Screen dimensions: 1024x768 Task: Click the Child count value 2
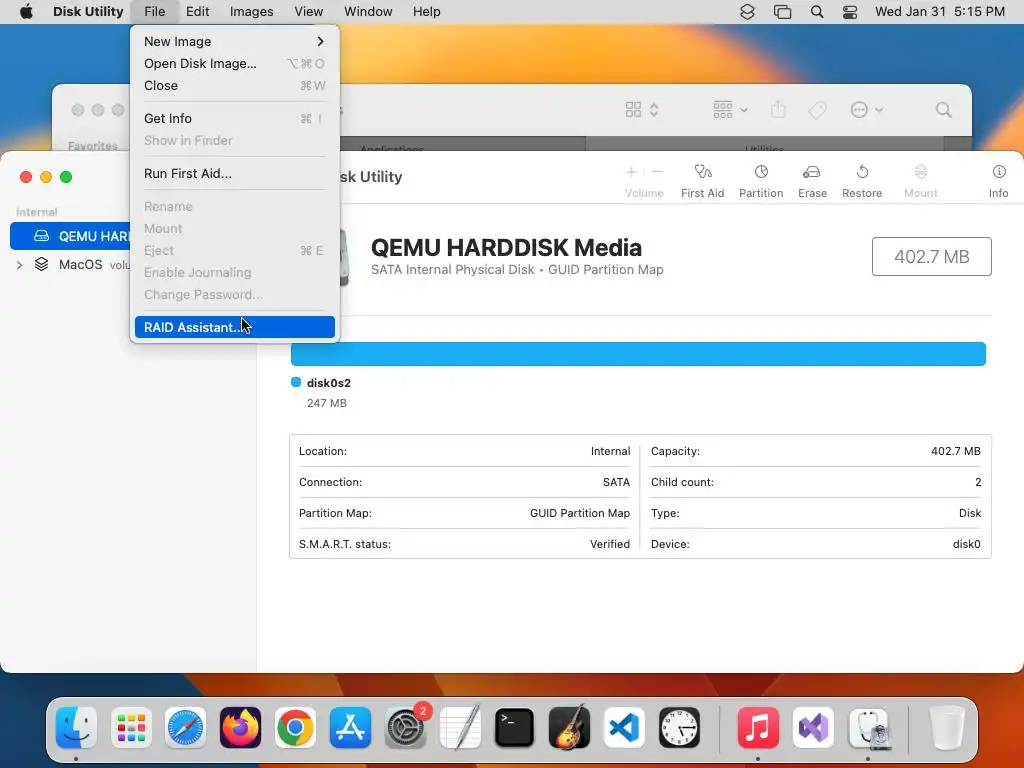click(x=978, y=482)
